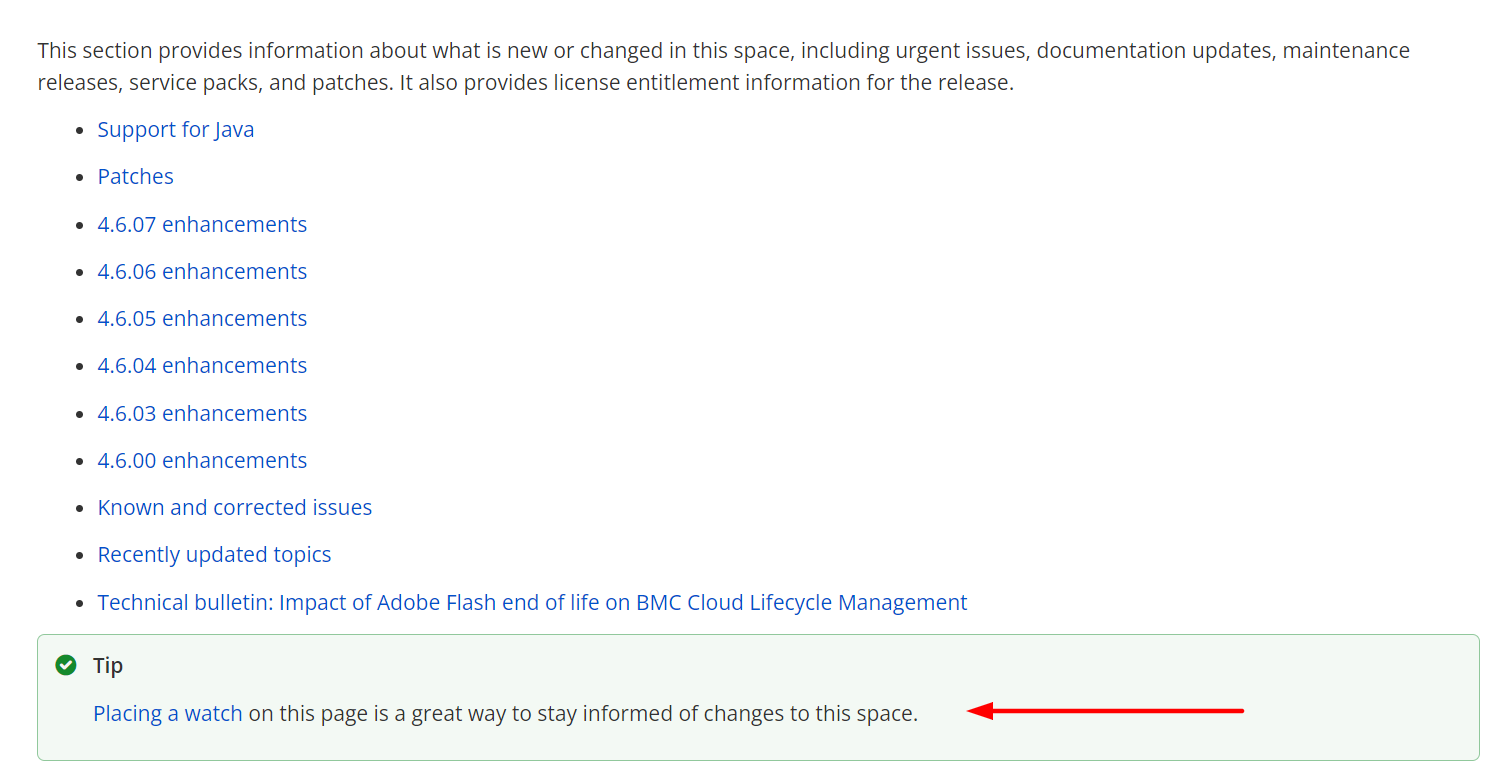This screenshot has width=1509, height=780.
Task: Open the Patches link
Action: [x=136, y=177]
